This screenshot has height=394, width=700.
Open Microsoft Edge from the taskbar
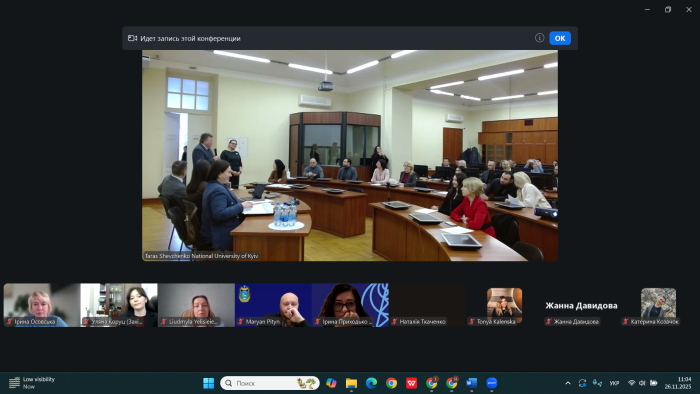pos(371,383)
